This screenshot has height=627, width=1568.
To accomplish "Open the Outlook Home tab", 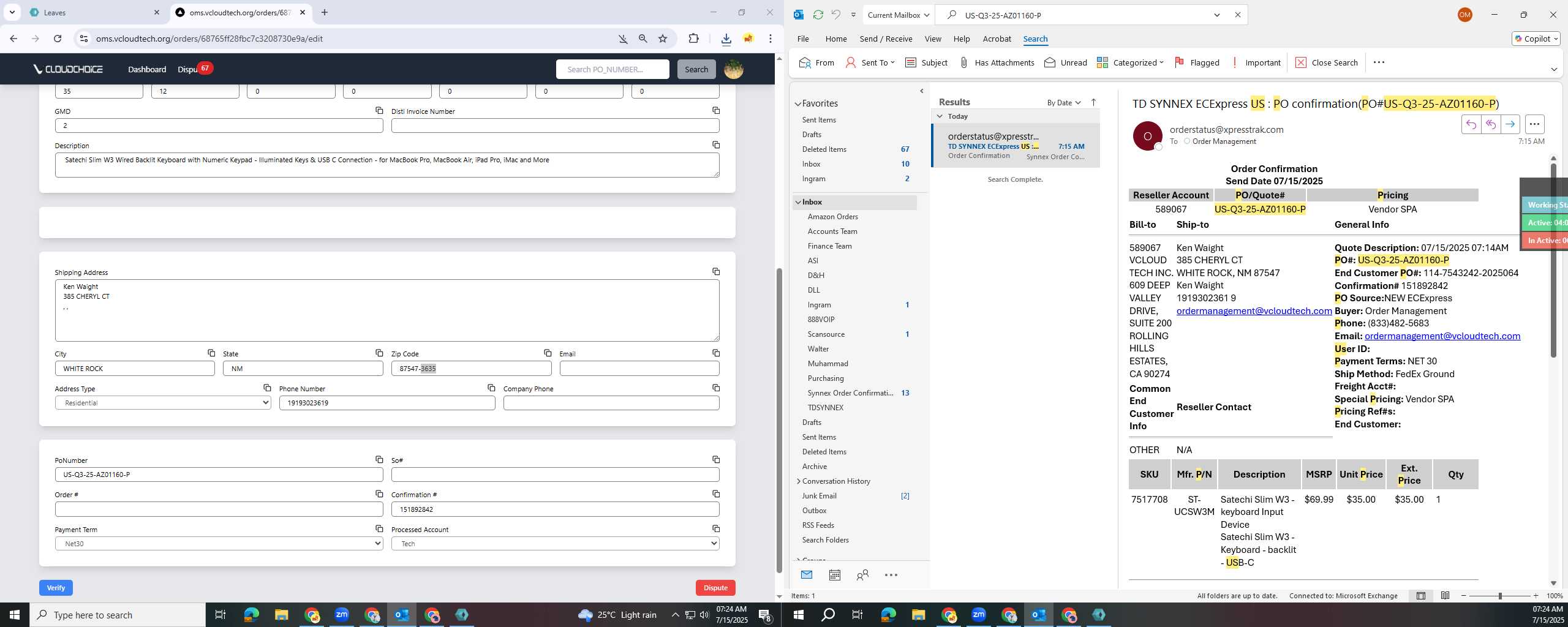I will coord(836,39).
